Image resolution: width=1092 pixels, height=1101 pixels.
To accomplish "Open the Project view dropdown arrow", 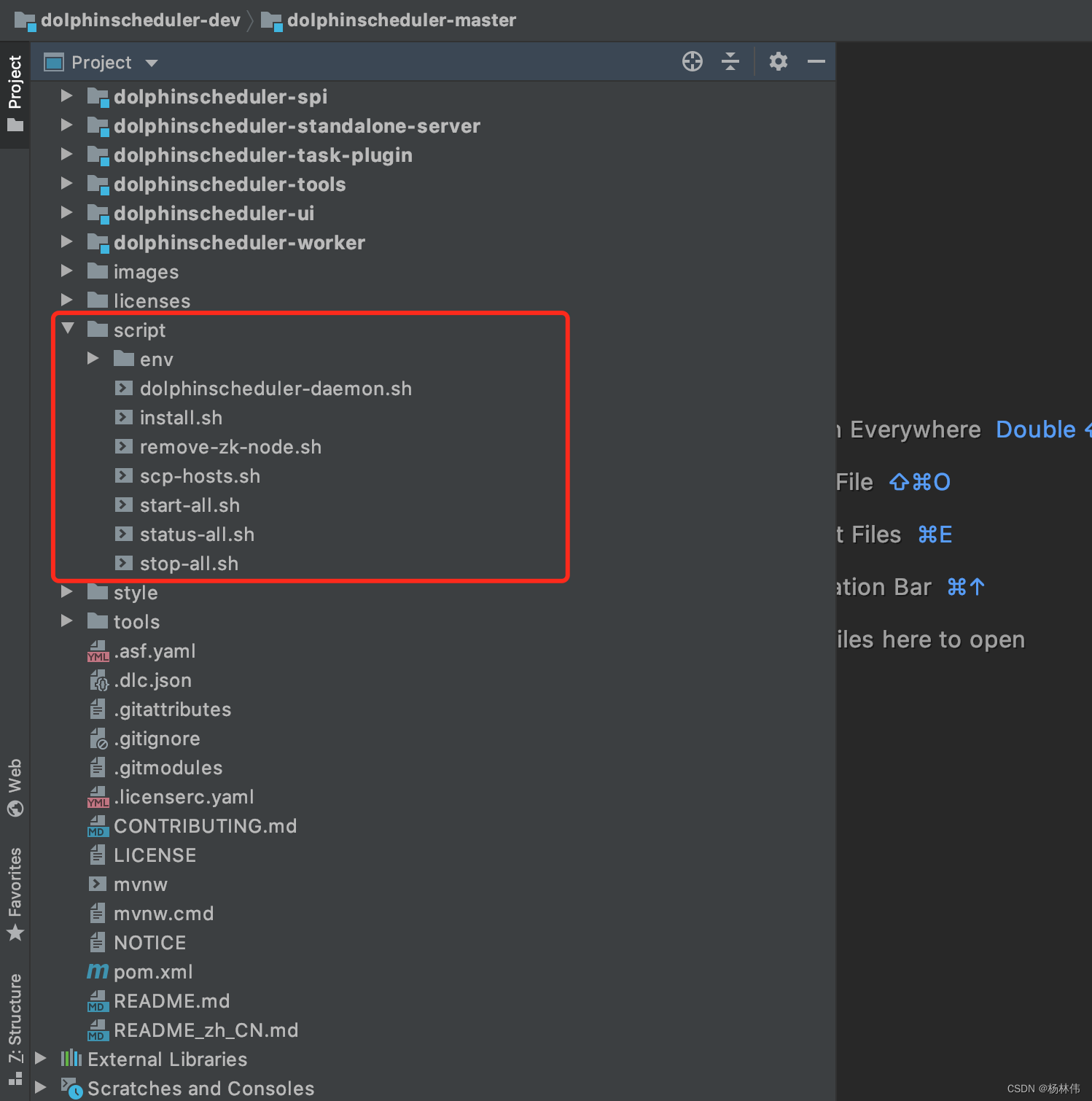I will [152, 63].
